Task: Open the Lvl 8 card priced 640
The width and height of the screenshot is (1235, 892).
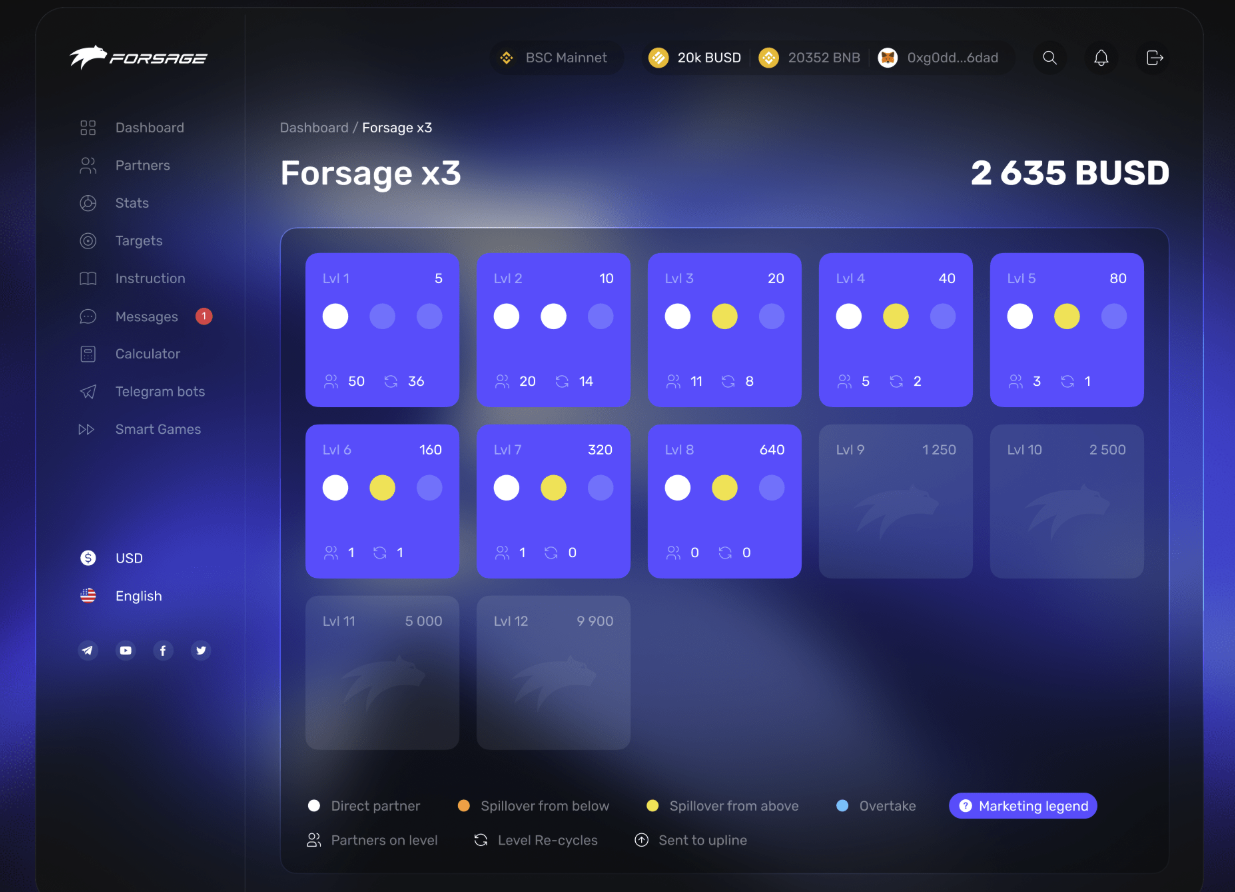Action: 725,501
